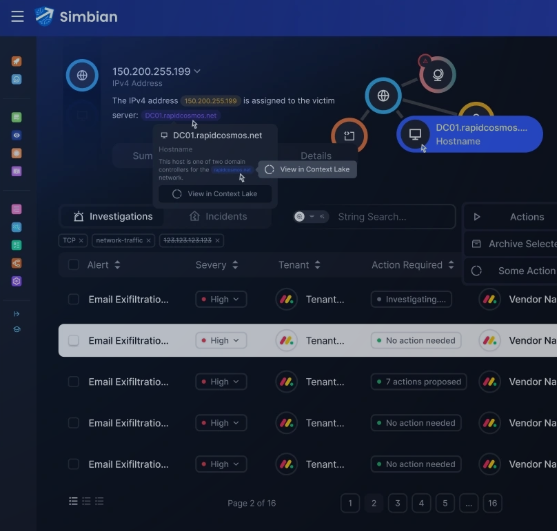
Task: Click the String Search input field
Action: (x=393, y=217)
